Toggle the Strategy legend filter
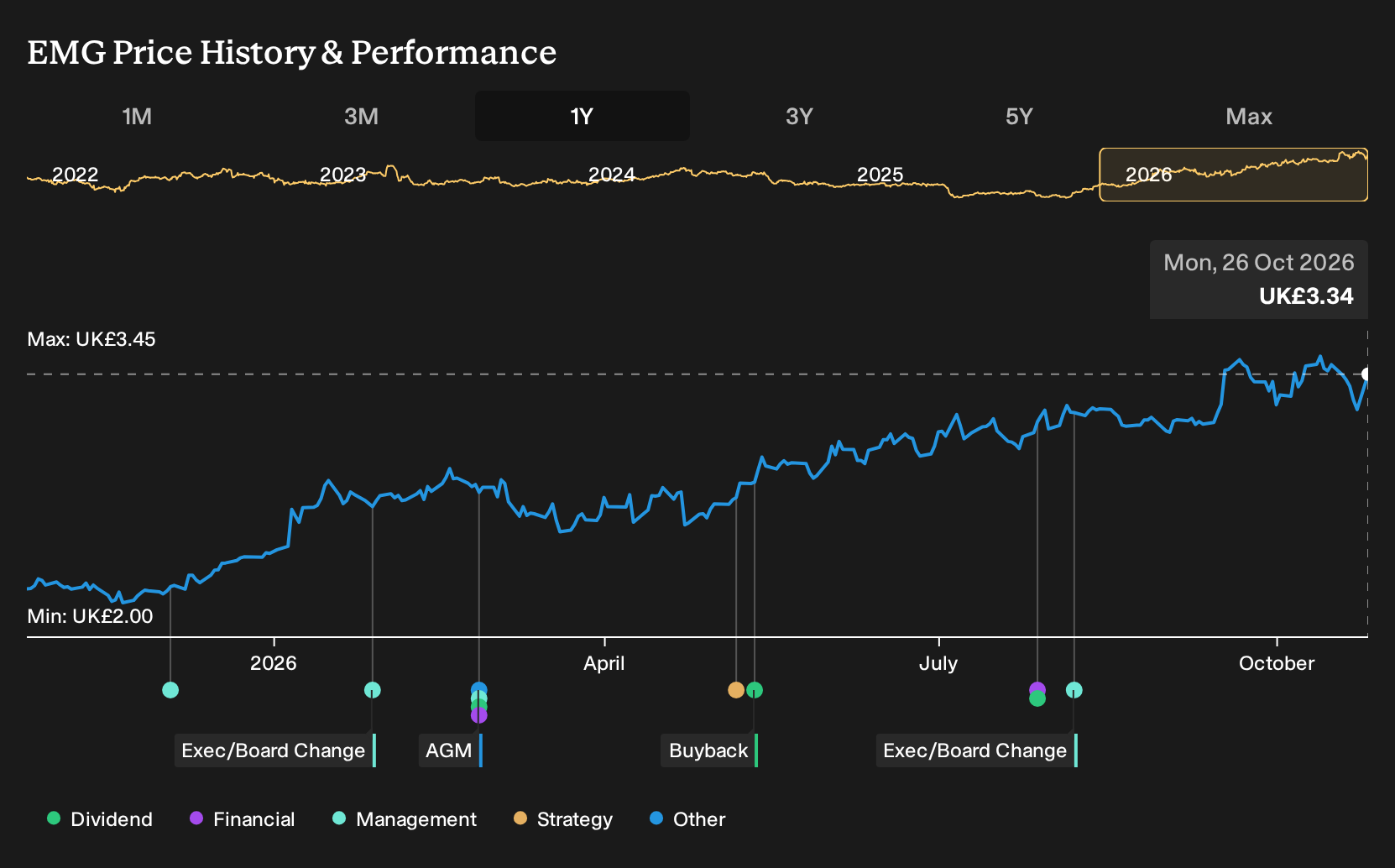This screenshot has height=868, width=1395. coord(563,819)
